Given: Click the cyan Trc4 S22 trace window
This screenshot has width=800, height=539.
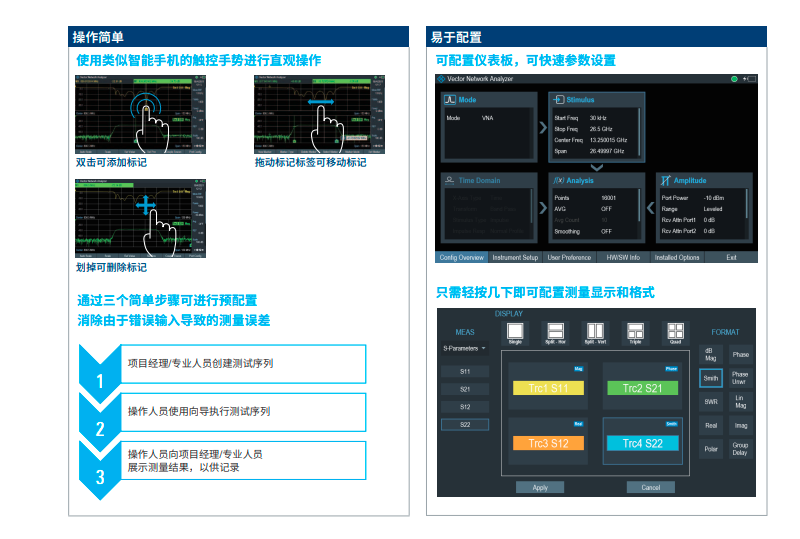Looking at the screenshot, I should [x=643, y=442].
